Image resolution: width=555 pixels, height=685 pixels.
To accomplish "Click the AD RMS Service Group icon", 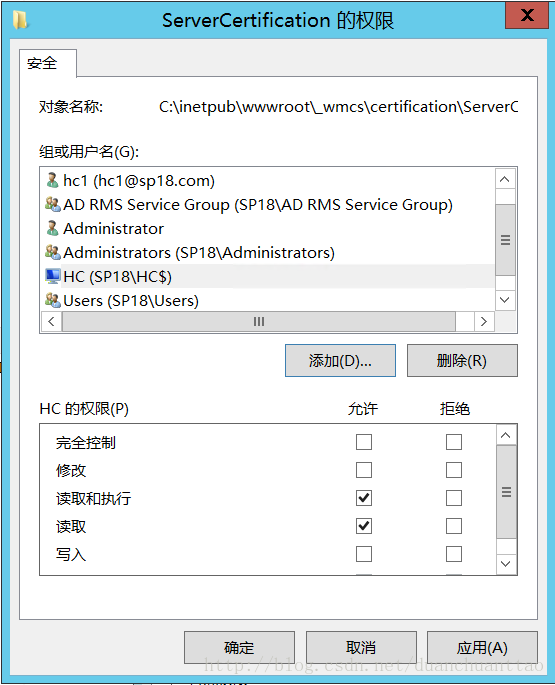I will (52, 204).
